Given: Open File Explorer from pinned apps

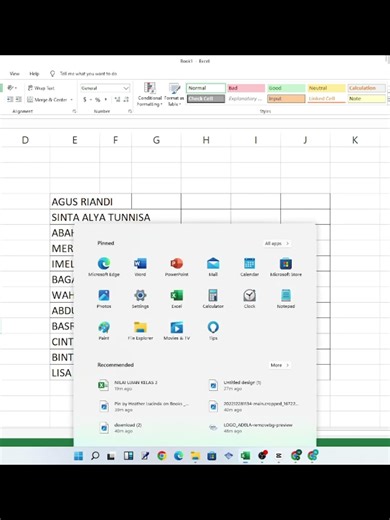Looking at the screenshot, I should pyautogui.click(x=140, y=330).
